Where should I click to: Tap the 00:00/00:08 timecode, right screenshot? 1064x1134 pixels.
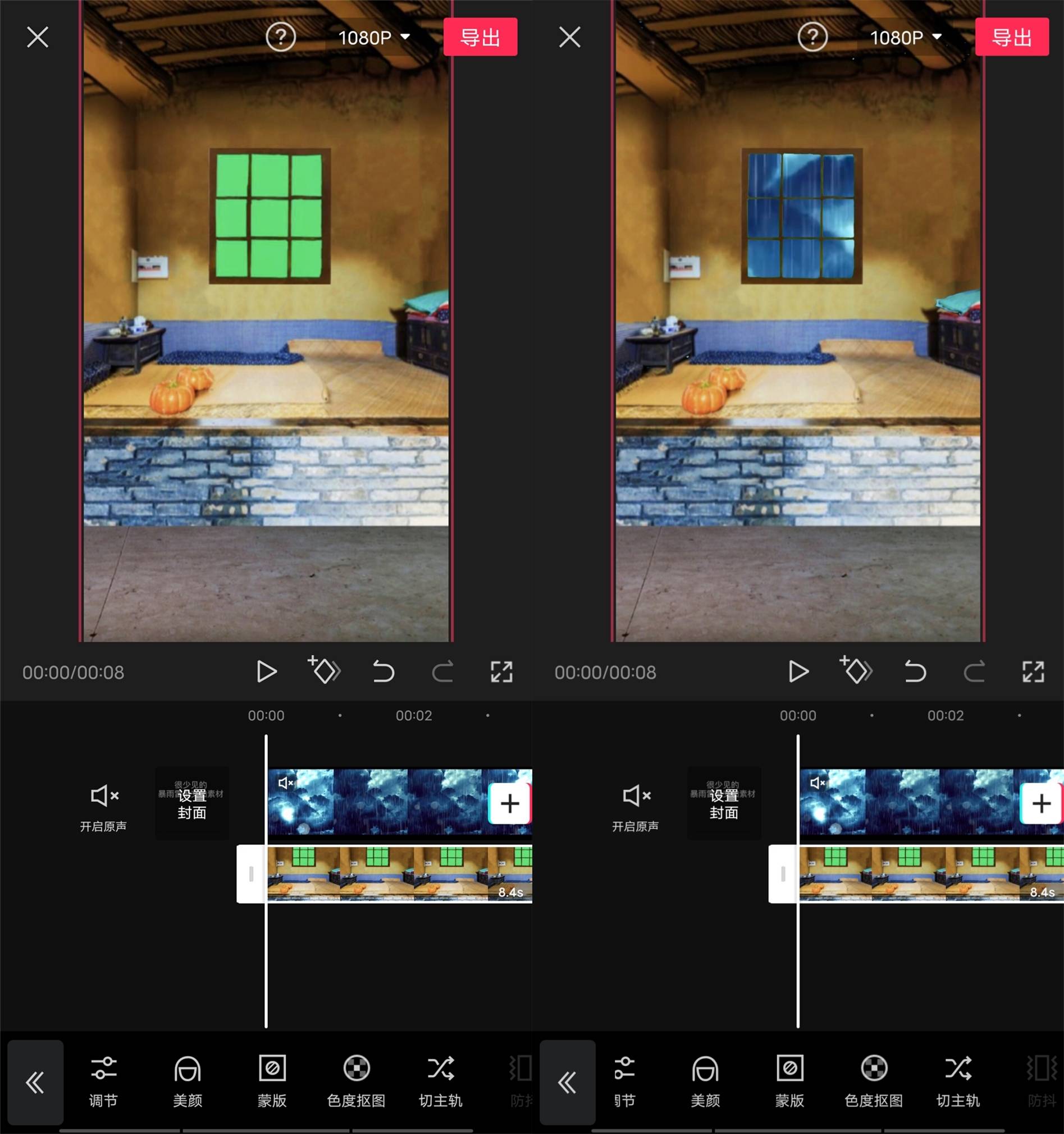pos(605,673)
